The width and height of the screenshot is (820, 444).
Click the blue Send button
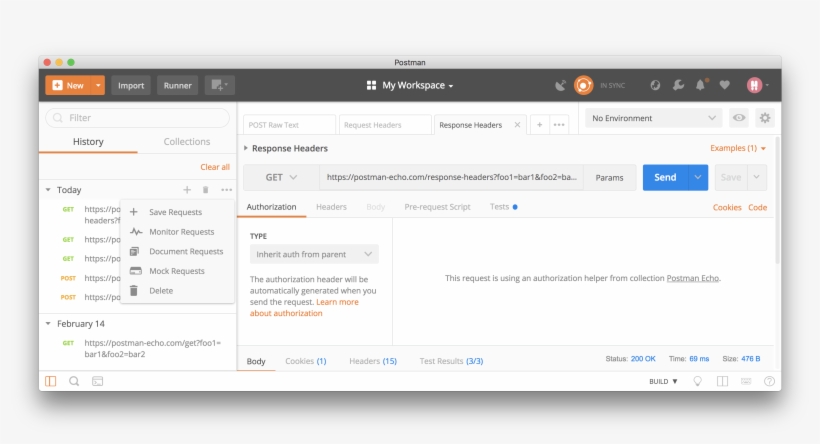point(665,177)
